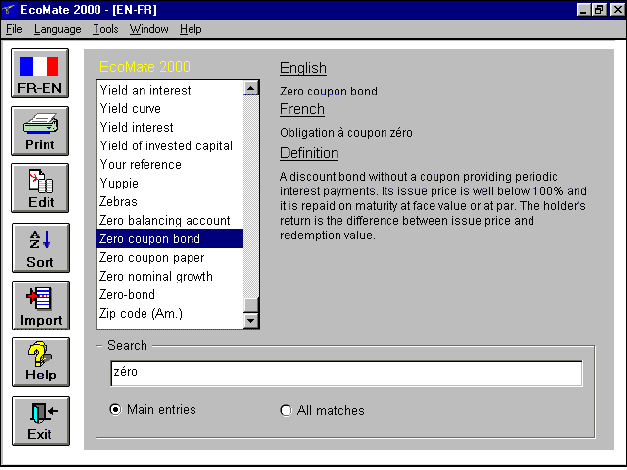This screenshot has height=470, width=627.
Task: Click the EcoMate title bar icon
Action: 10,9
